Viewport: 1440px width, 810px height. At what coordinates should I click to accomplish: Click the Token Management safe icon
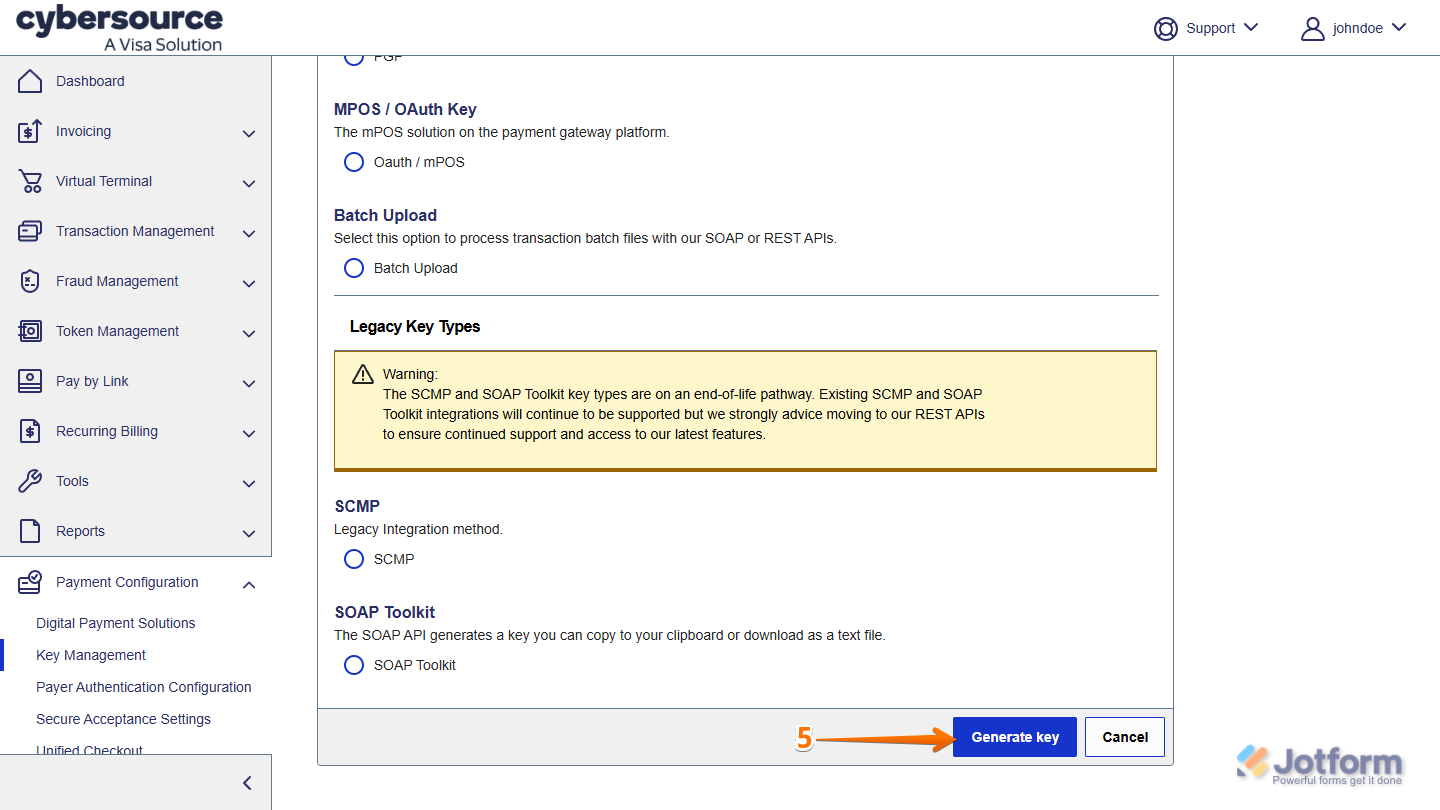point(30,331)
